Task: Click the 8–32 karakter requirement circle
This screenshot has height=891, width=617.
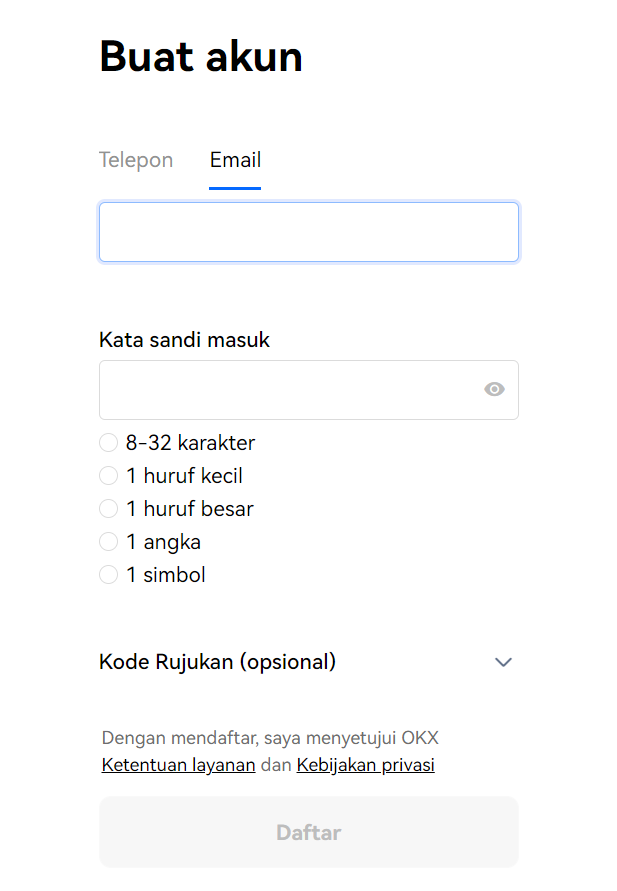Action: pyautogui.click(x=109, y=443)
